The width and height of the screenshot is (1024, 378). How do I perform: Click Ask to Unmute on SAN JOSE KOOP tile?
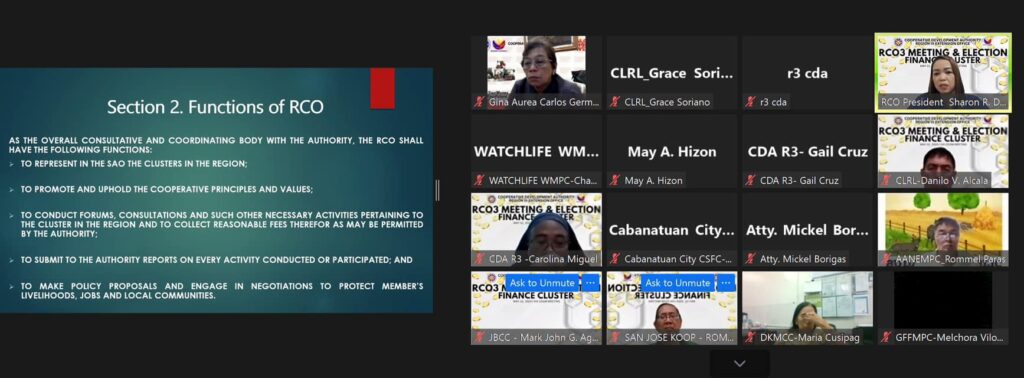click(678, 283)
